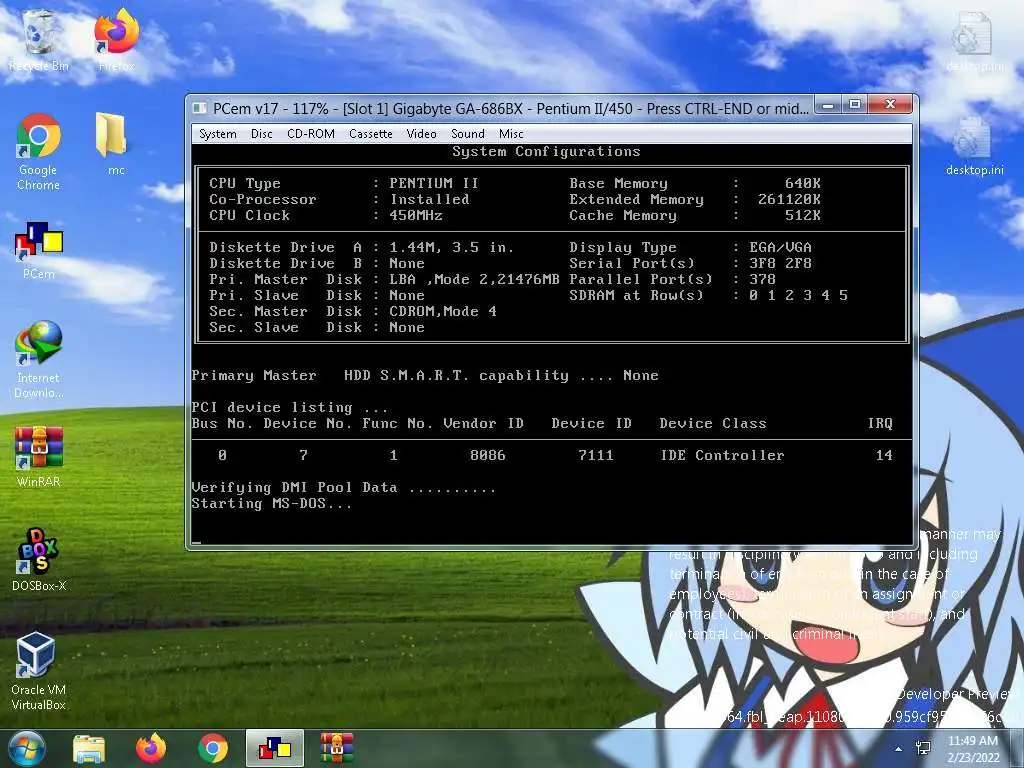The image size is (1024, 768).
Task: Click the '7111' Device ID value
Action: point(596,455)
